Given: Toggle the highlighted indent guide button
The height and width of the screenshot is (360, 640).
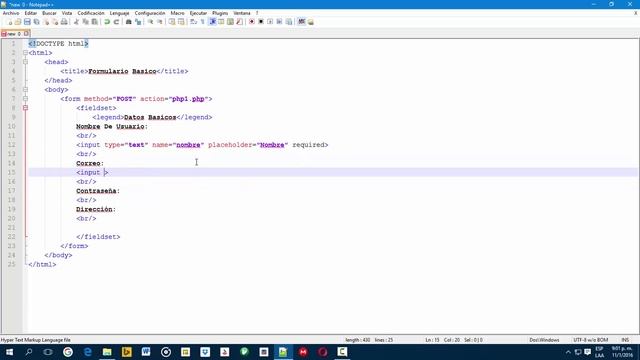Looking at the screenshot, I should (x=212, y=22).
